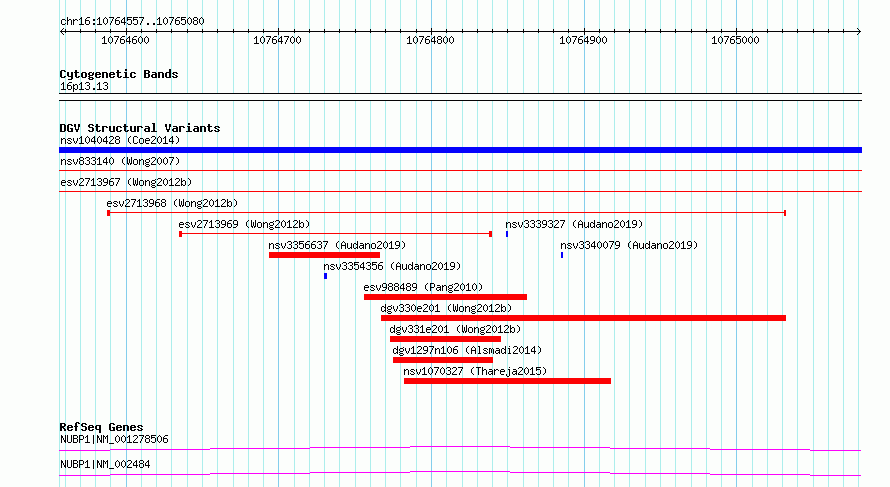Click ruler position 10764600

125,40
